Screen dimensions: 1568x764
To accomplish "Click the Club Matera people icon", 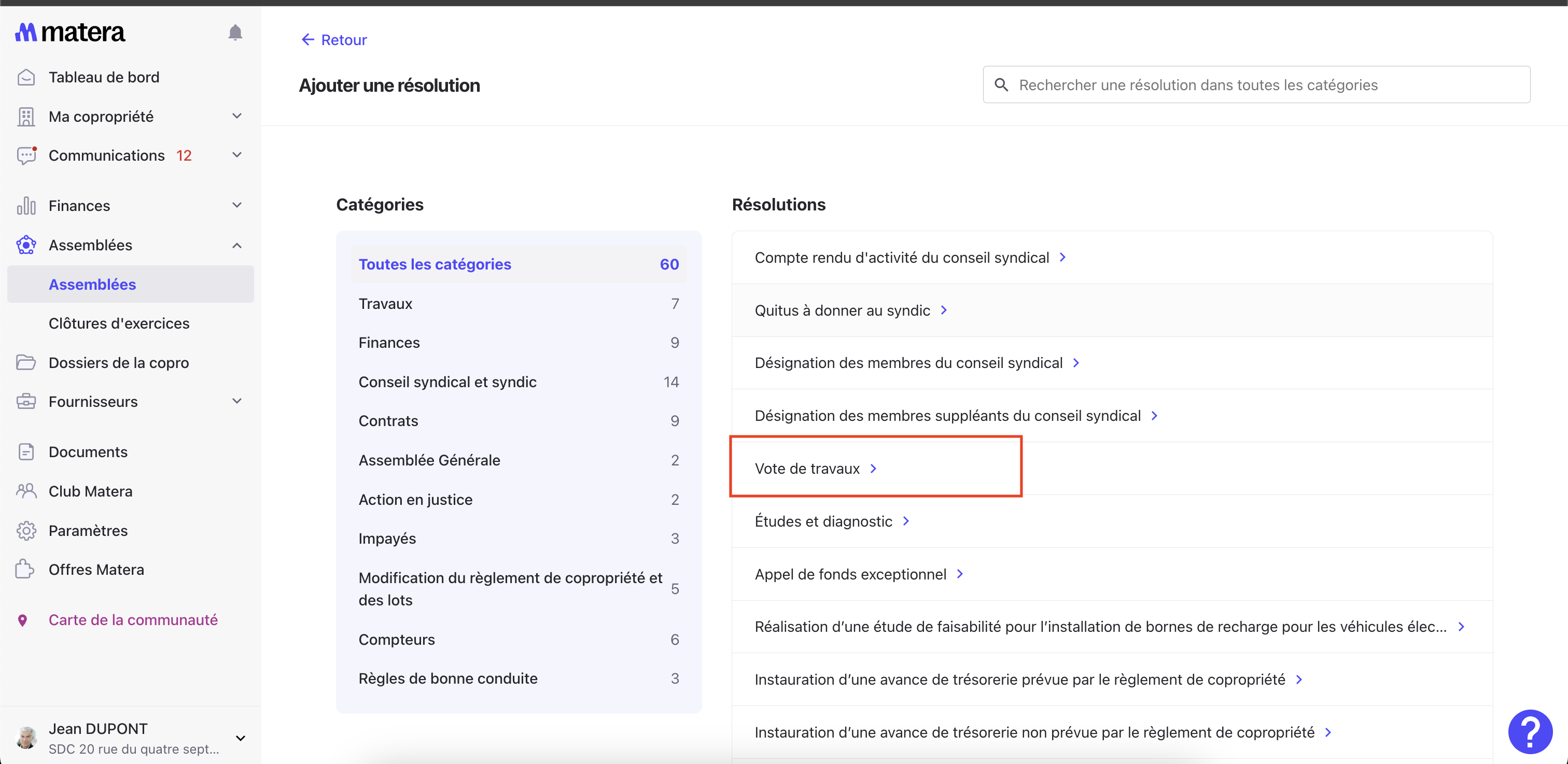I will point(26,491).
